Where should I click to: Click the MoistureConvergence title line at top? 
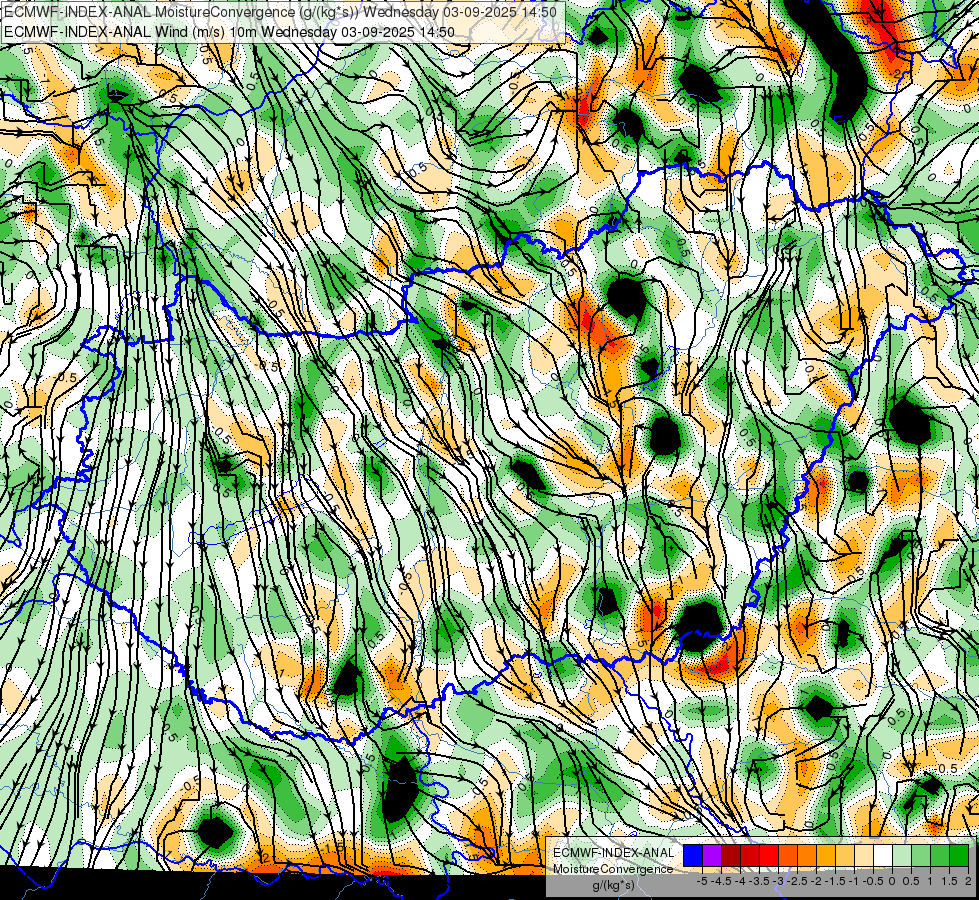pyautogui.click(x=280, y=12)
